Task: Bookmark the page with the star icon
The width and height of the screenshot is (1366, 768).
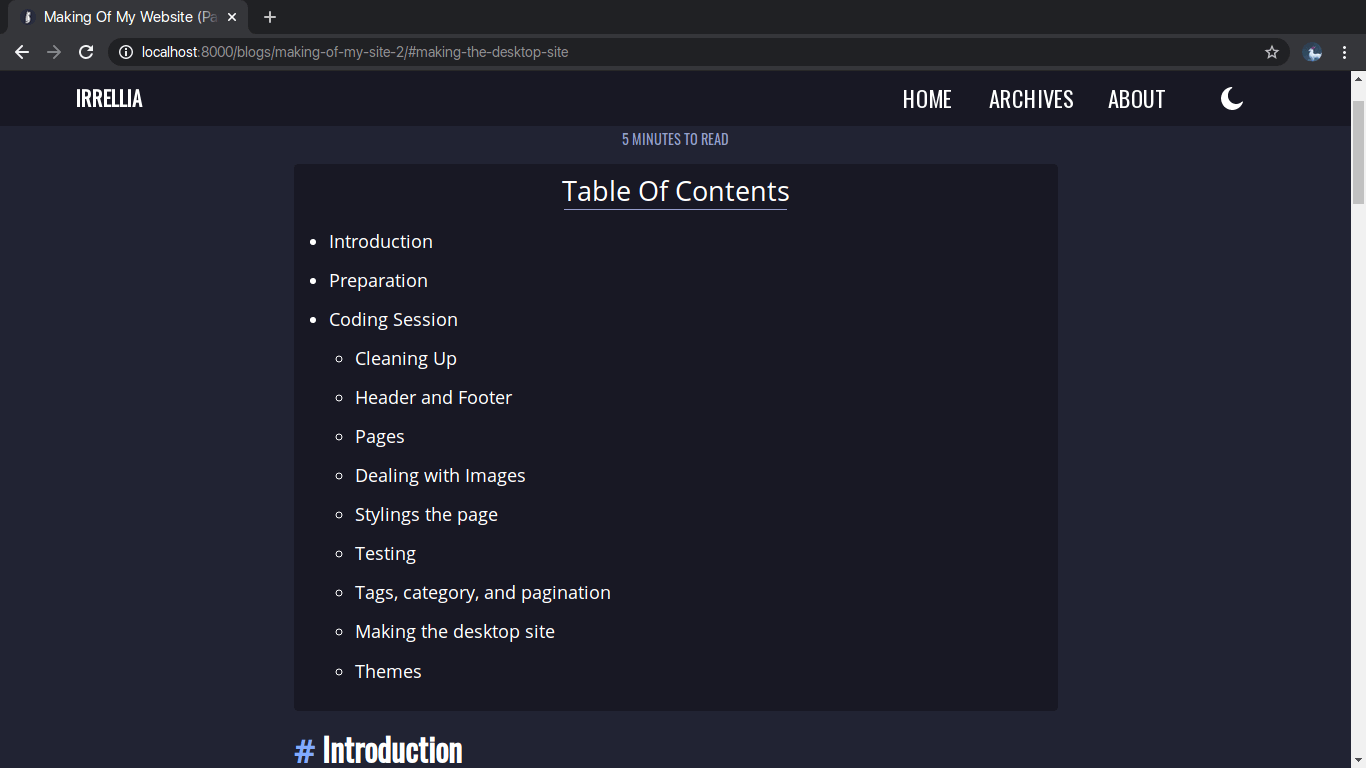Action: tap(1271, 52)
